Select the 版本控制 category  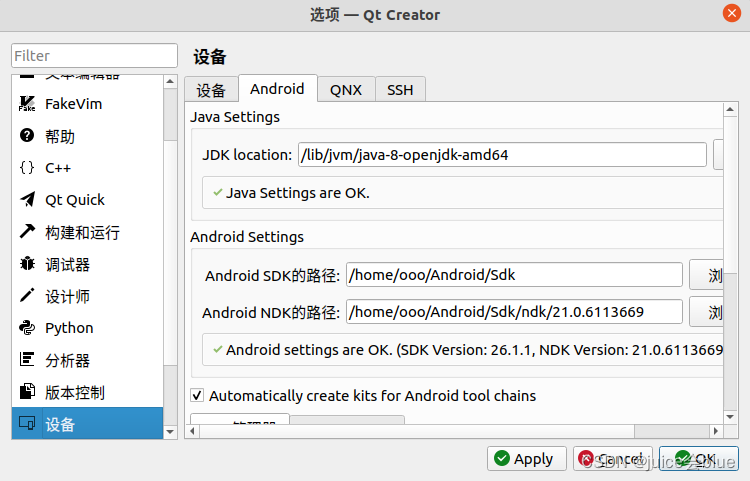click(88, 392)
